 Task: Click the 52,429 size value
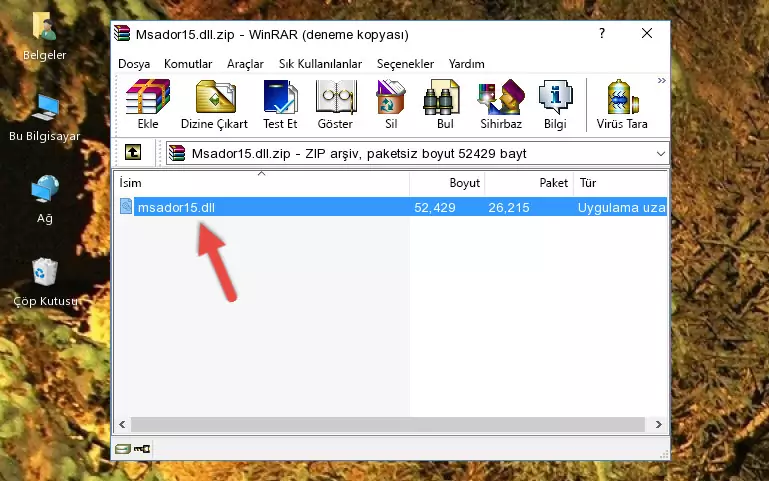tap(435, 207)
